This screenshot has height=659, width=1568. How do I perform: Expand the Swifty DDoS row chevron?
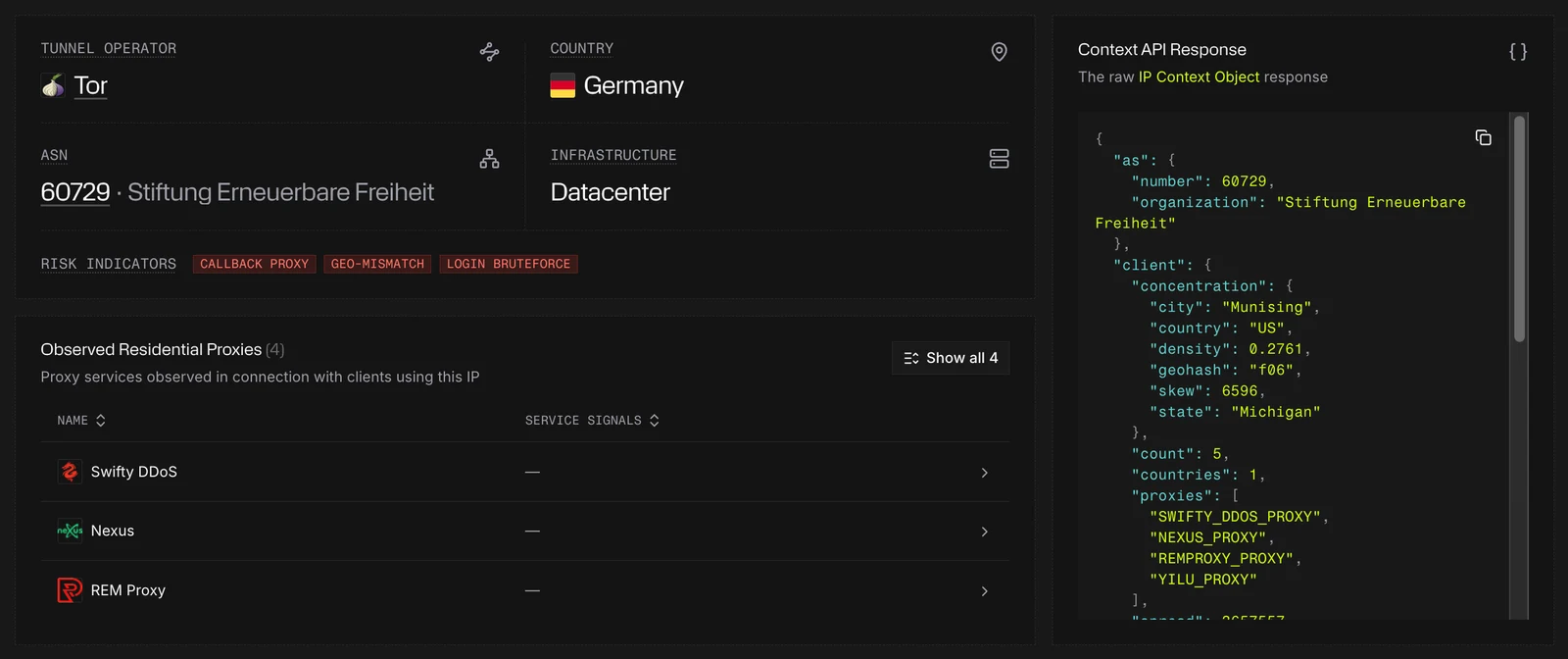(x=984, y=473)
